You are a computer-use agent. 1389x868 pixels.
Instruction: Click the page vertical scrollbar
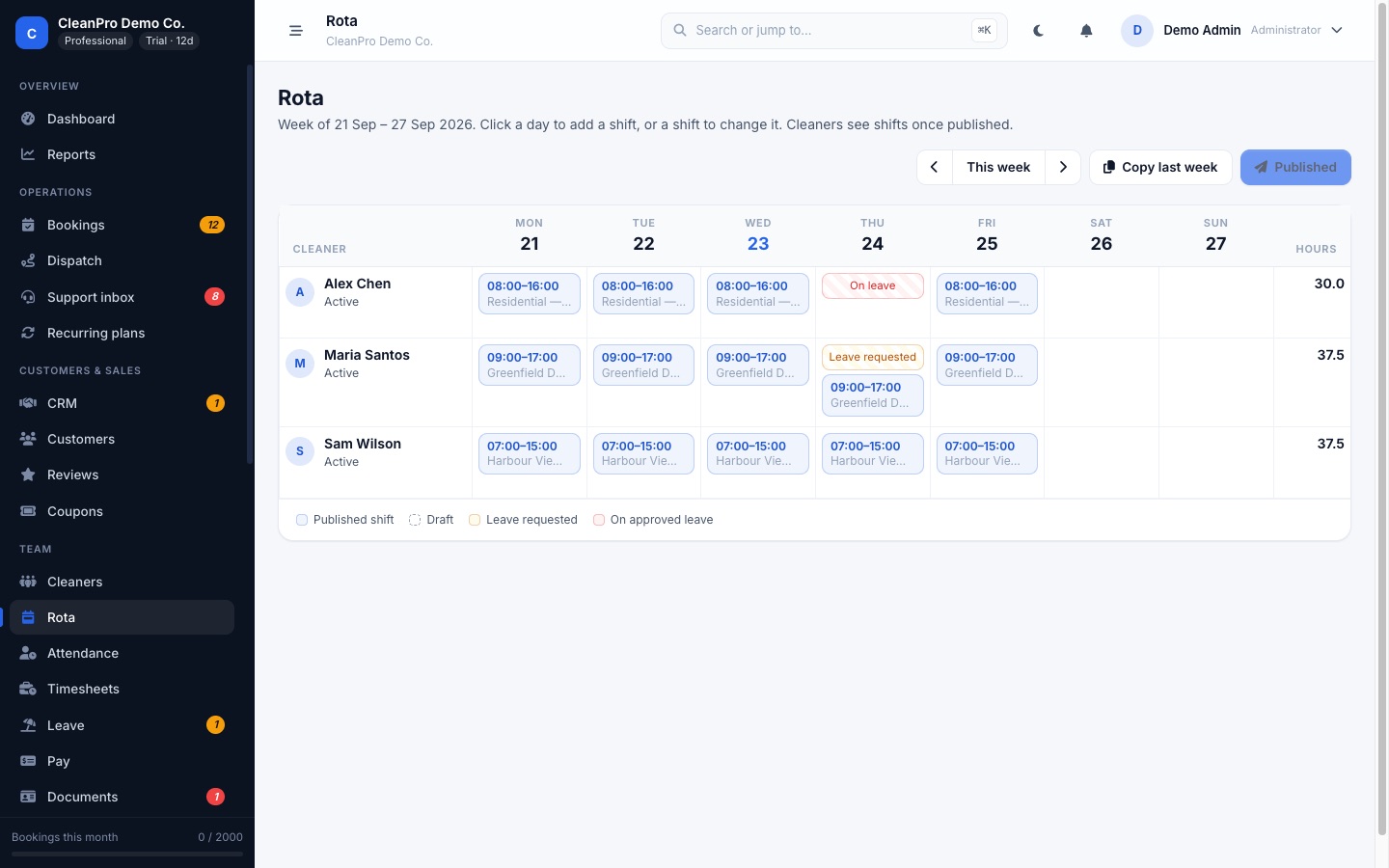pos(1381,420)
